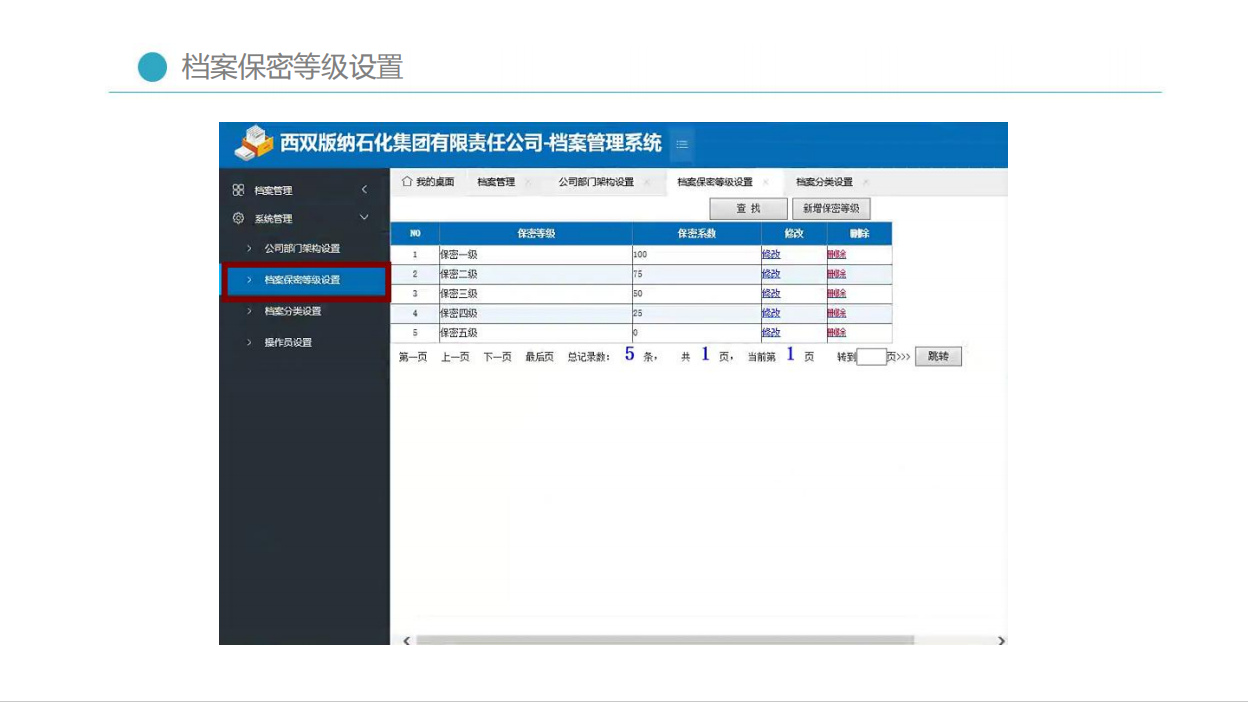The height and width of the screenshot is (702, 1248).
Task: Click 修改 link for 保密三级
Action: [x=771, y=294]
